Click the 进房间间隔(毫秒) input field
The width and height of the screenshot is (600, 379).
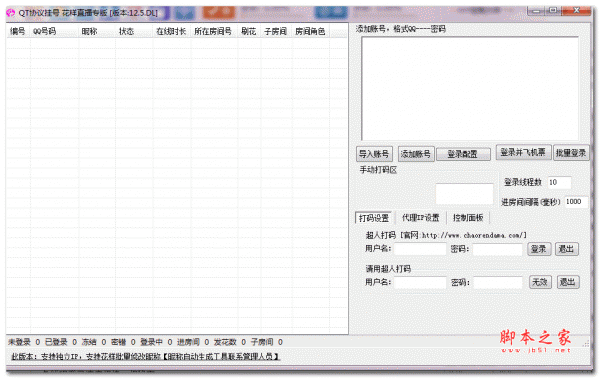(x=576, y=202)
